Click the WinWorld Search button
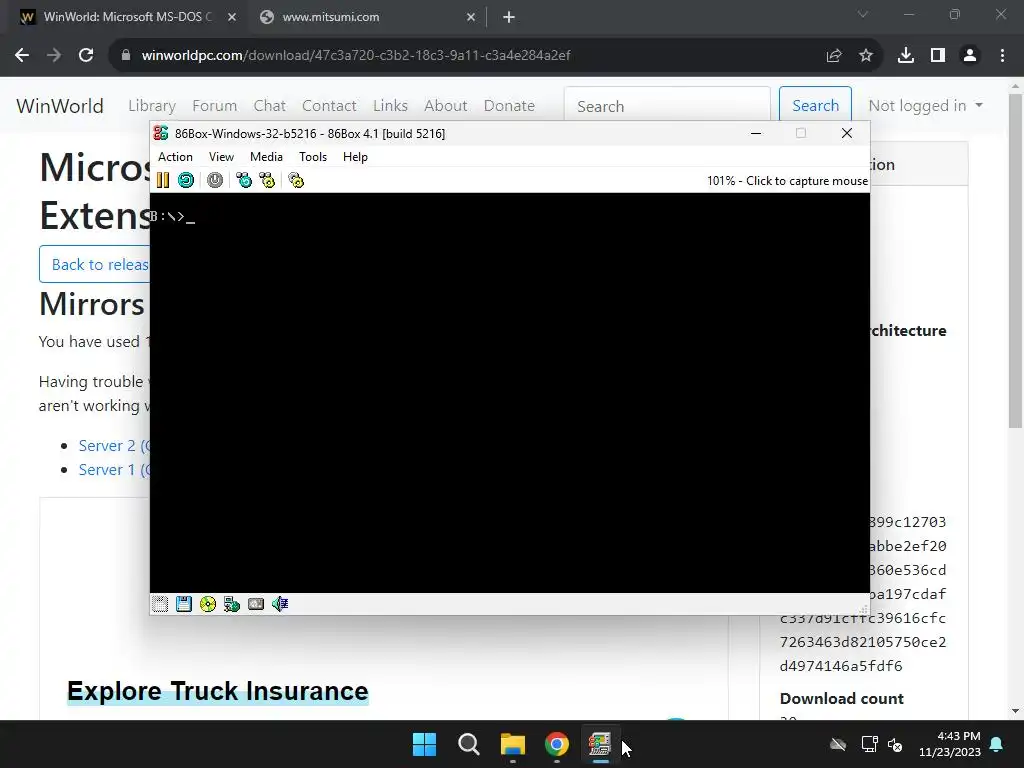 pos(815,106)
